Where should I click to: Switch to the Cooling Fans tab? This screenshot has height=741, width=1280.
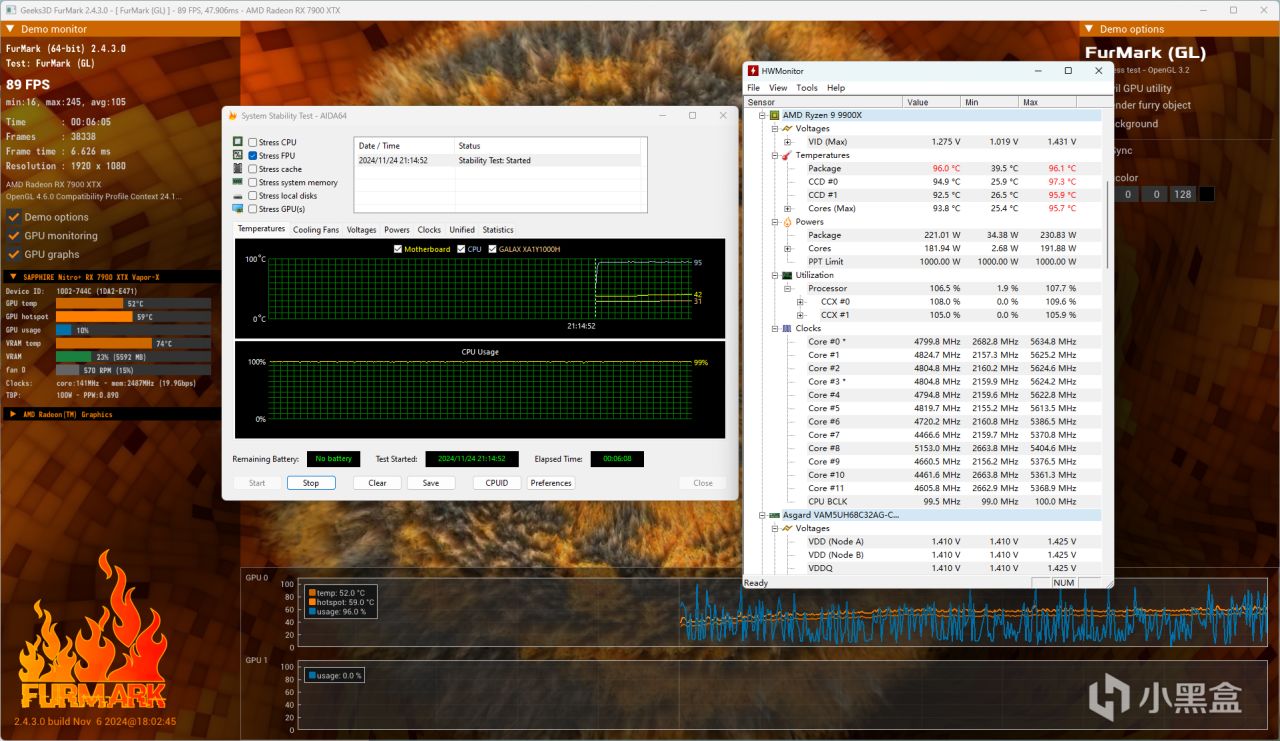coord(316,230)
